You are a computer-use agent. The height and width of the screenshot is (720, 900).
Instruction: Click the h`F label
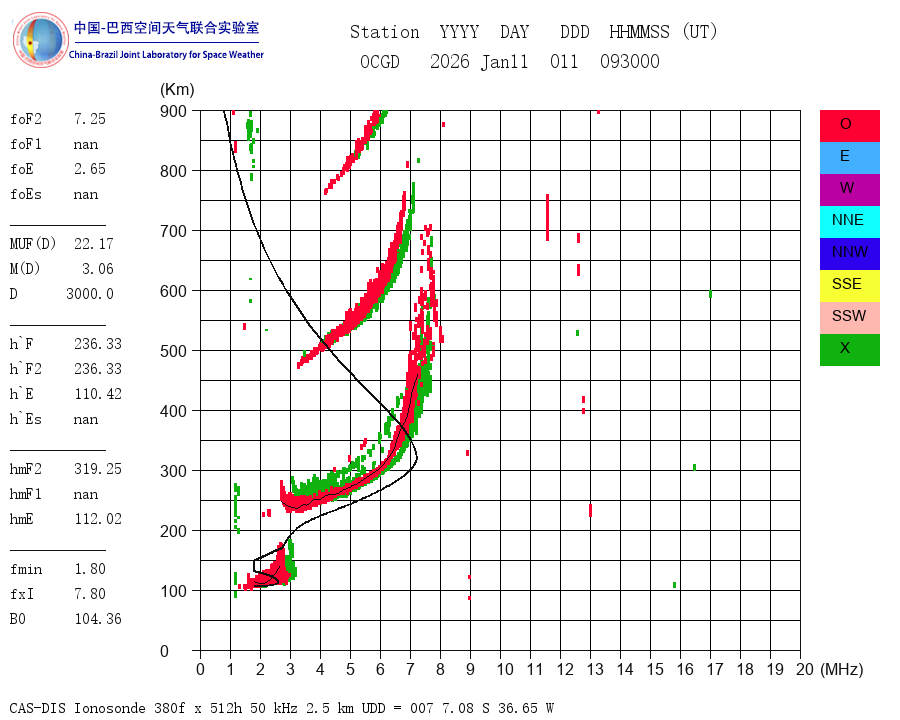tap(21, 344)
